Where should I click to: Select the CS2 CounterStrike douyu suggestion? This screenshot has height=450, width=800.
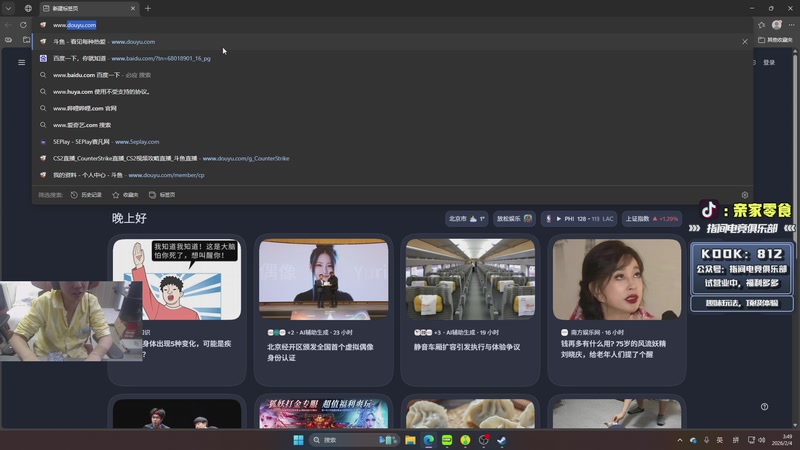click(392, 159)
